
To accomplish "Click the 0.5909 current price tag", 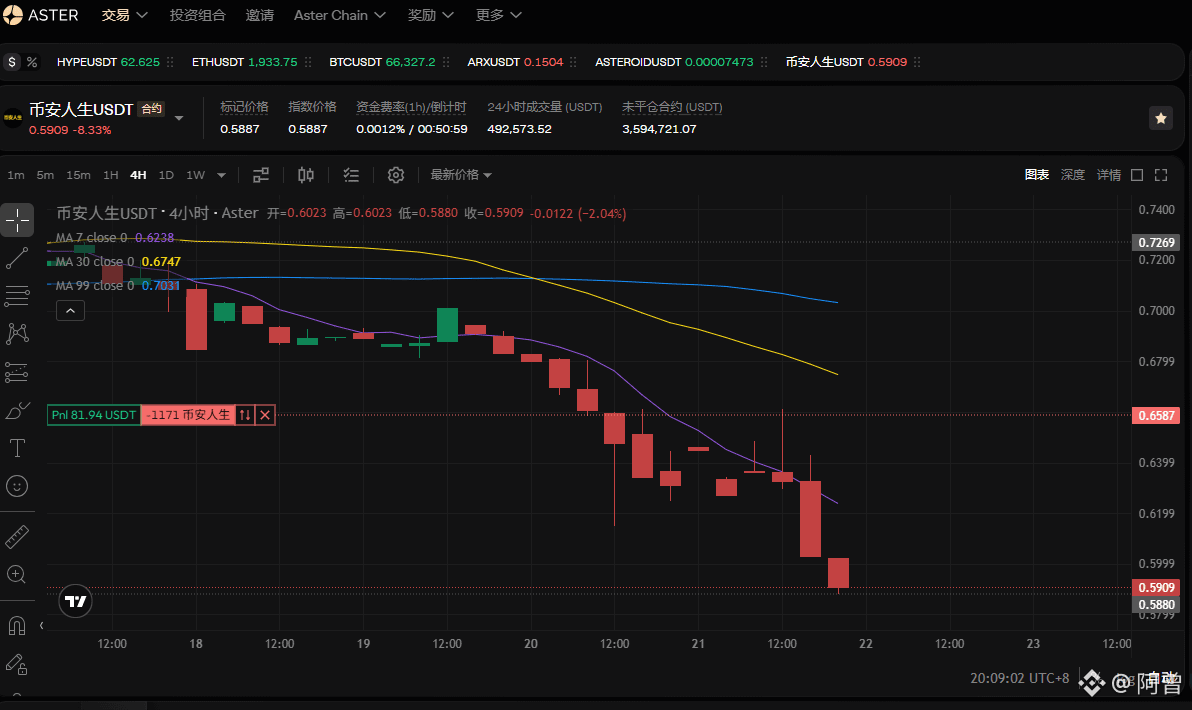I will point(1156,588).
